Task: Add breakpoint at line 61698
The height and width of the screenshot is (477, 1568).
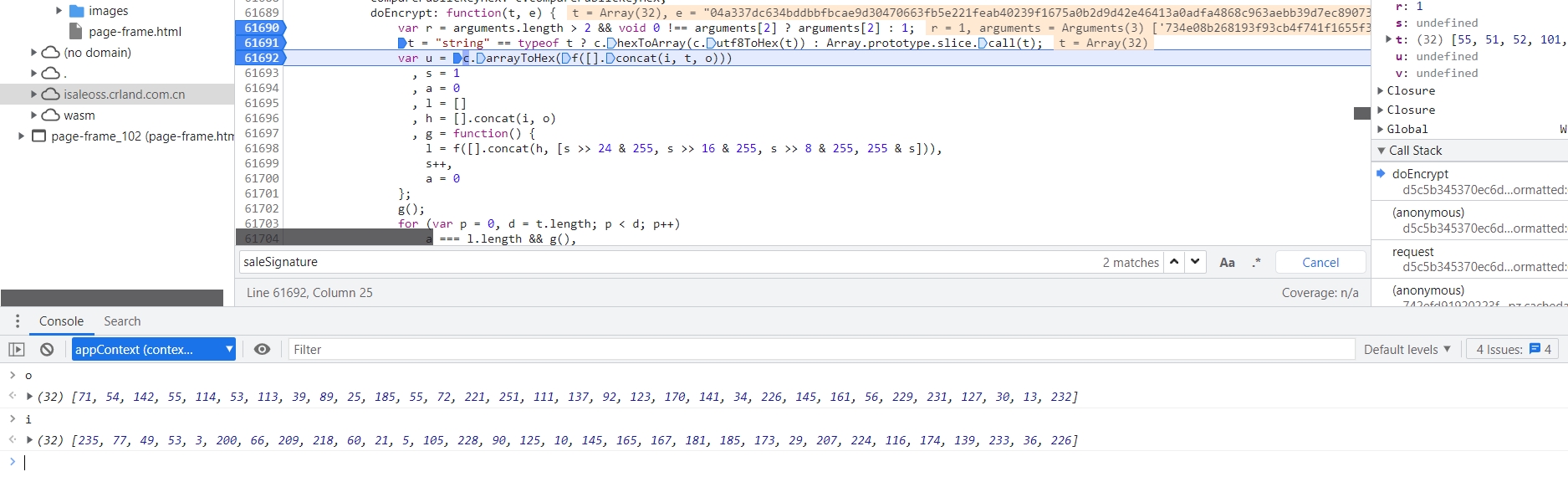Action: pos(261,148)
